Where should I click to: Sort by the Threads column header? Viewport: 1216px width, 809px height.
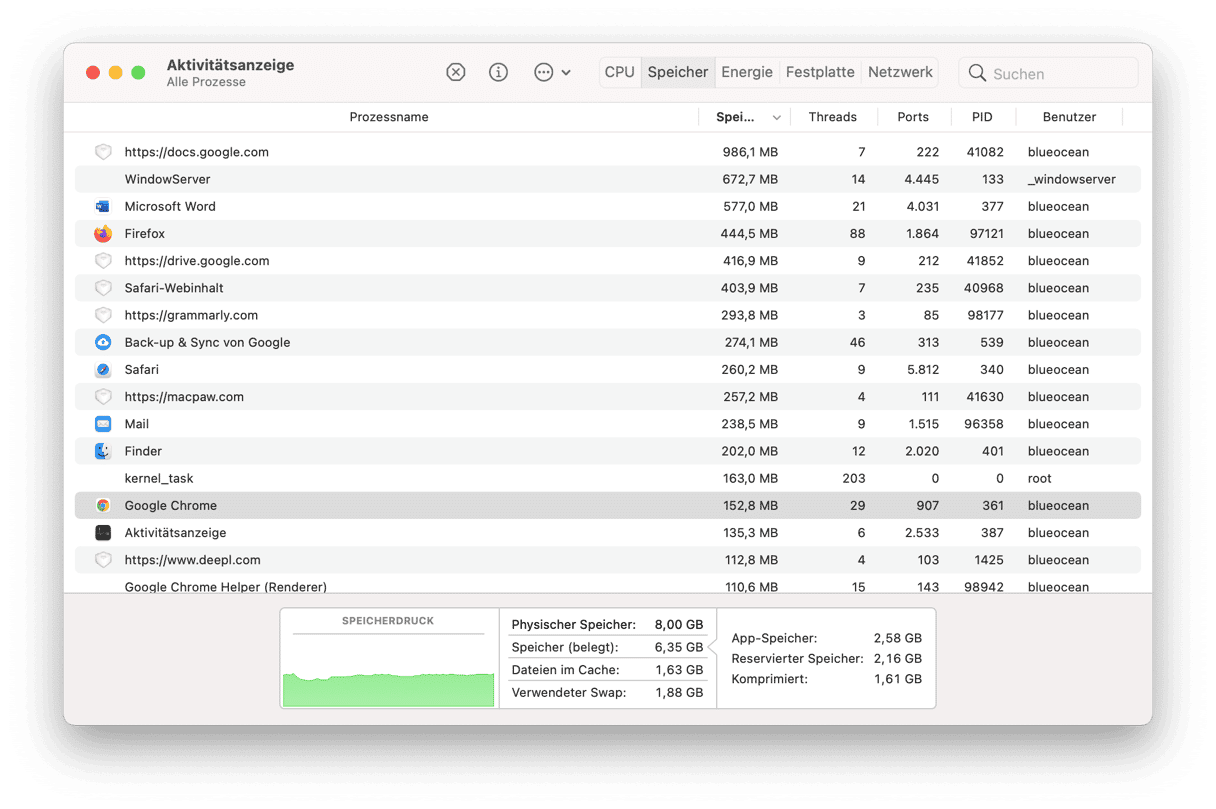[x=833, y=117]
